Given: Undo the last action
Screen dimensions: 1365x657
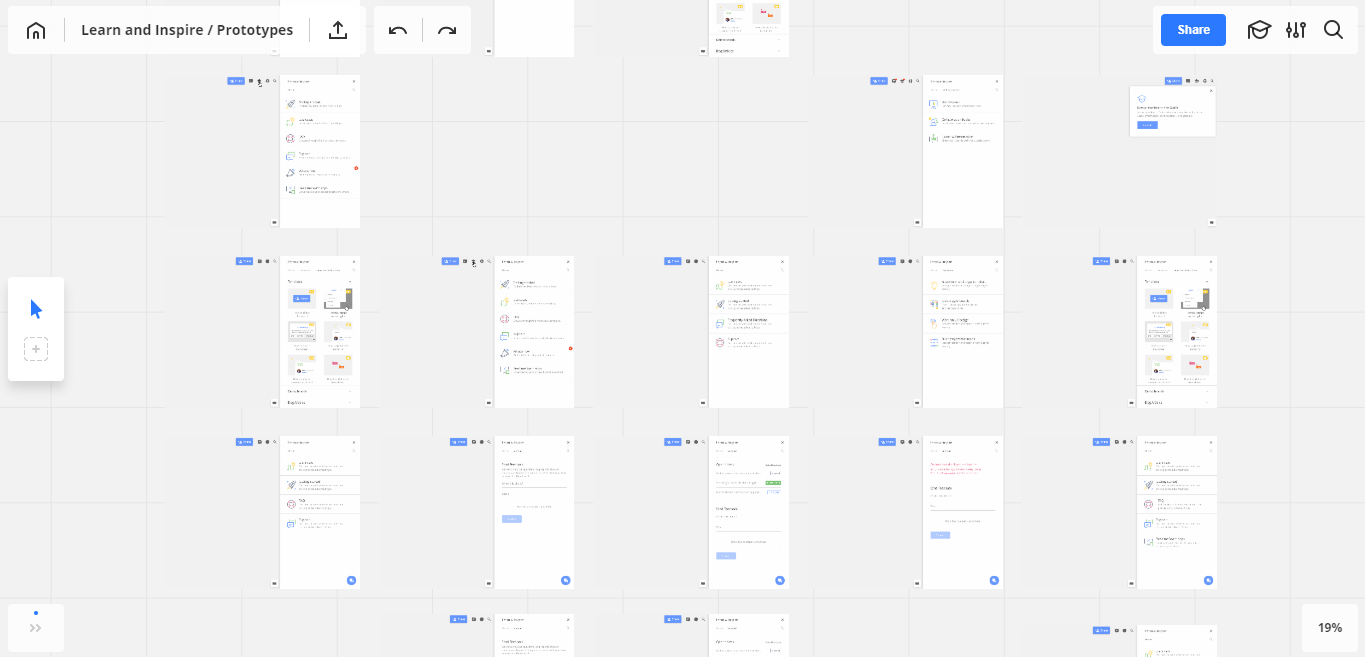Looking at the screenshot, I should pos(398,30).
